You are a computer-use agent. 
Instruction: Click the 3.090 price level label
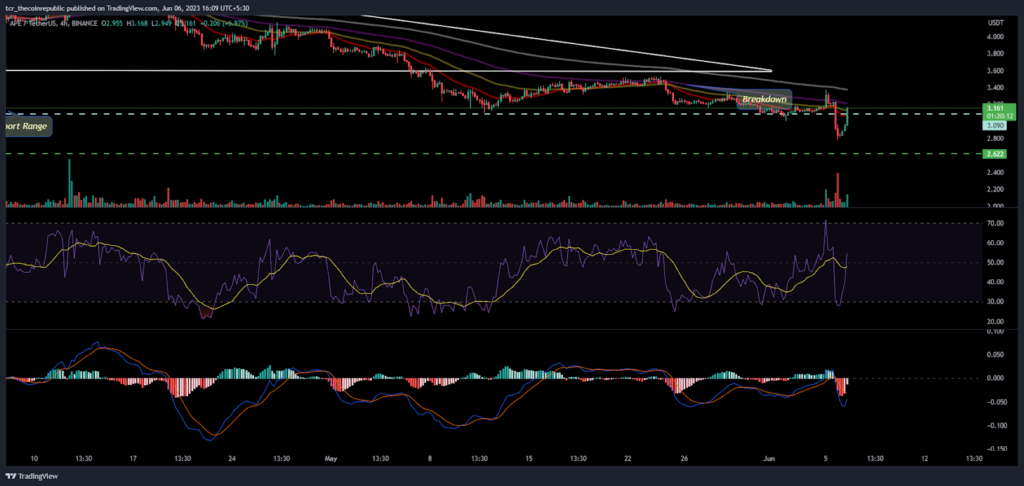993,125
